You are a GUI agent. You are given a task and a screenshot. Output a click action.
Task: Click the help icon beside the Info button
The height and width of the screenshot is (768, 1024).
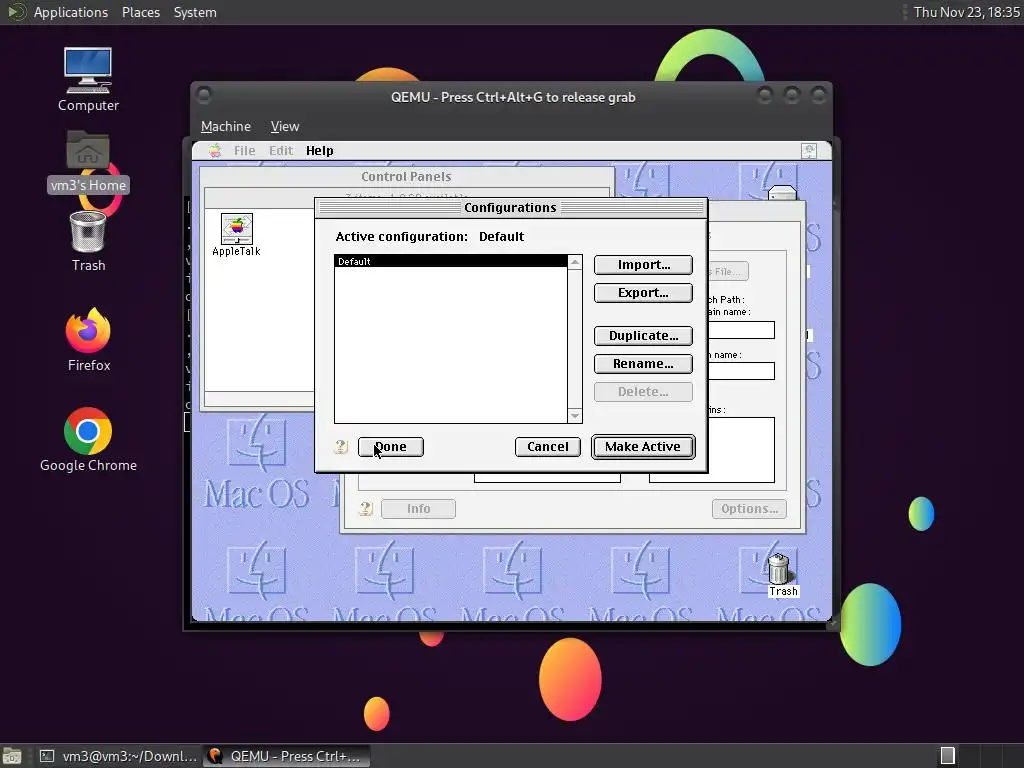click(365, 508)
